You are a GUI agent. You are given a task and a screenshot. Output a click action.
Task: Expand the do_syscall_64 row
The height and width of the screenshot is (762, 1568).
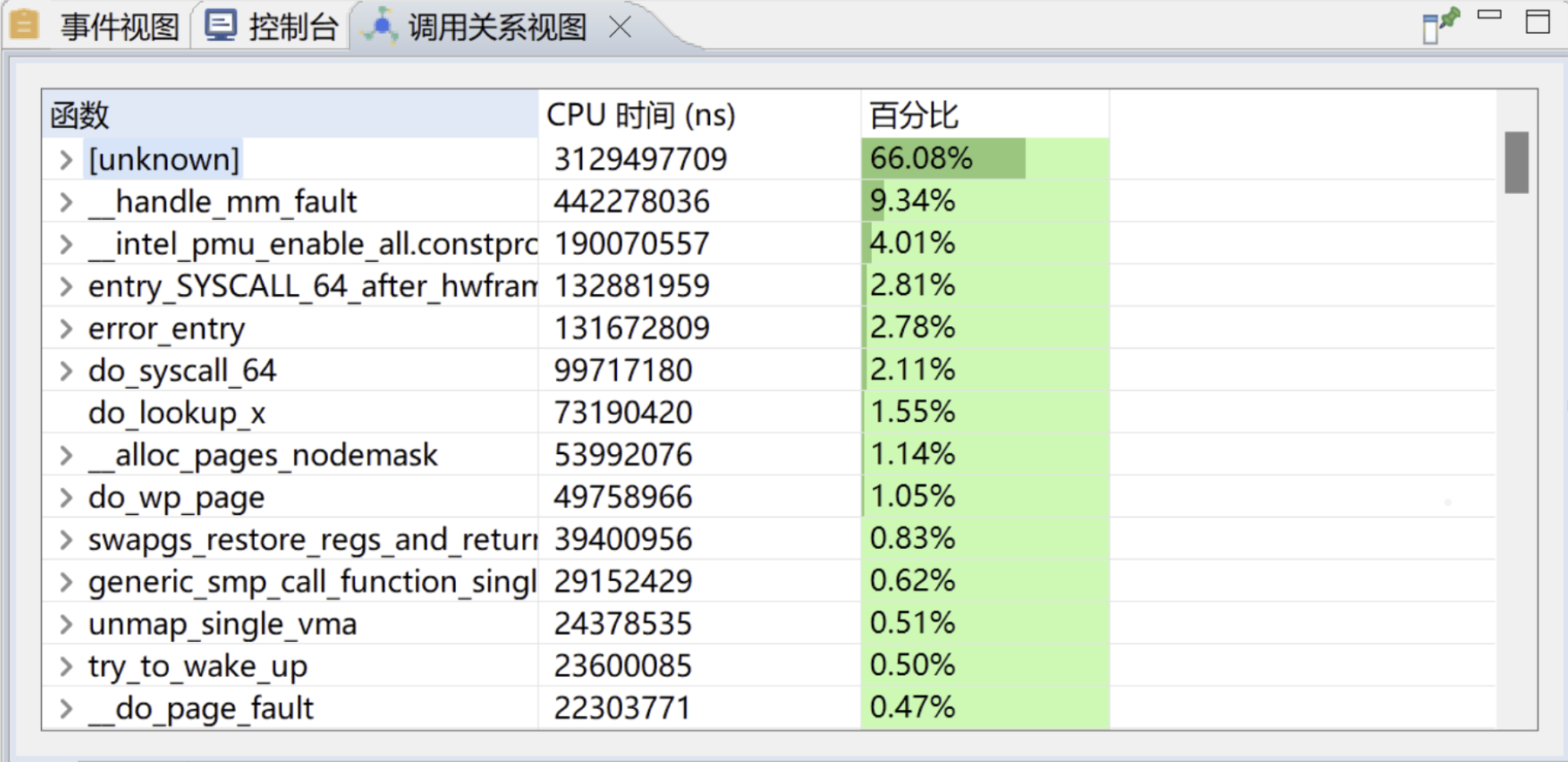[x=65, y=371]
